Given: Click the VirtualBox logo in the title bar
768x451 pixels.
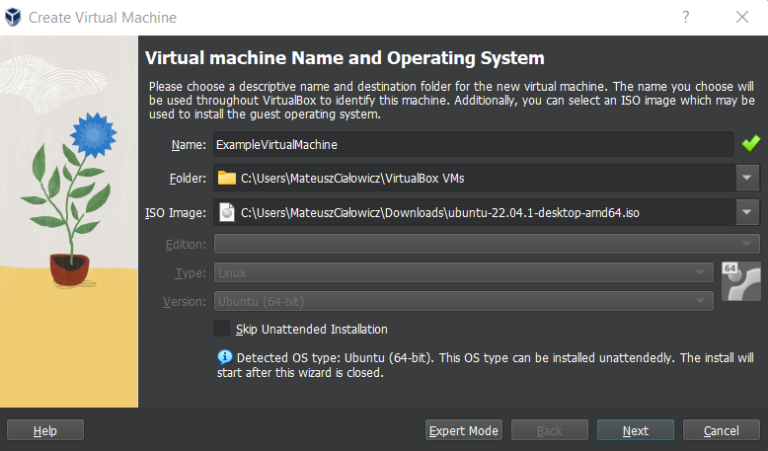Looking at the screenshot, I should pyautogui.click(x=13, y=17).
